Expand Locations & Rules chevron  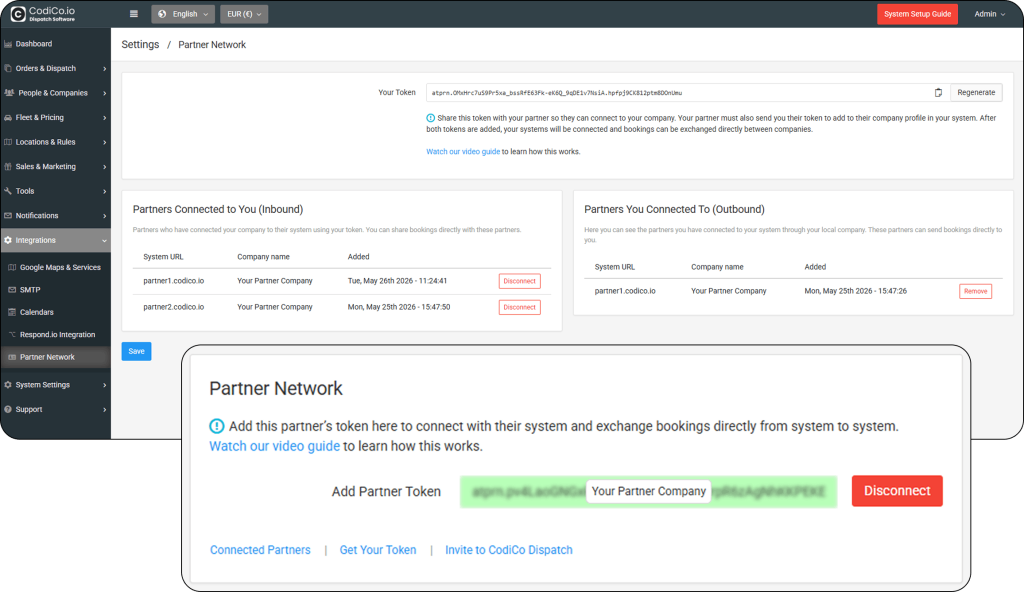click(104, 142)
